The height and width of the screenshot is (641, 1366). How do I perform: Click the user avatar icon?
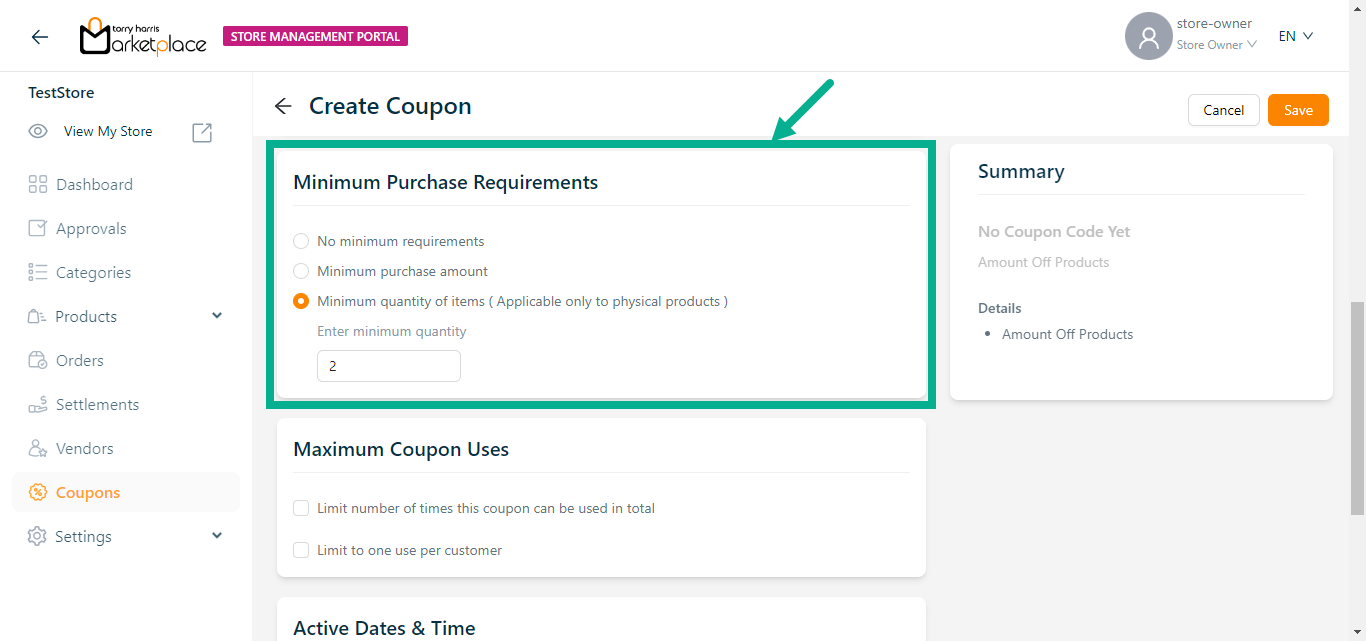(1148, 36)
